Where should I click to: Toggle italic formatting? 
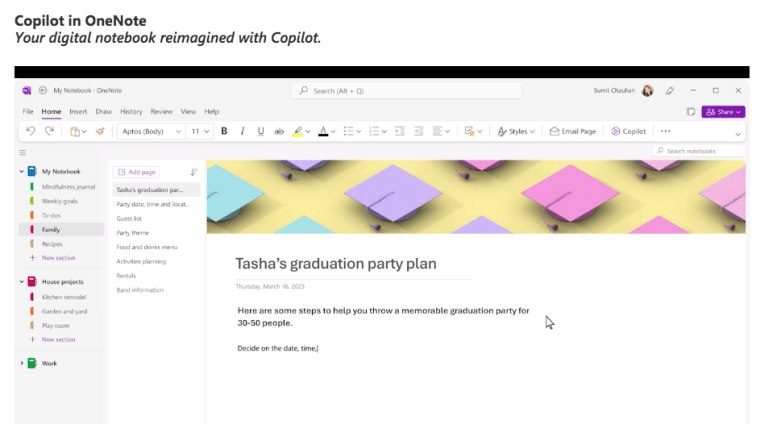pos(242,131)
